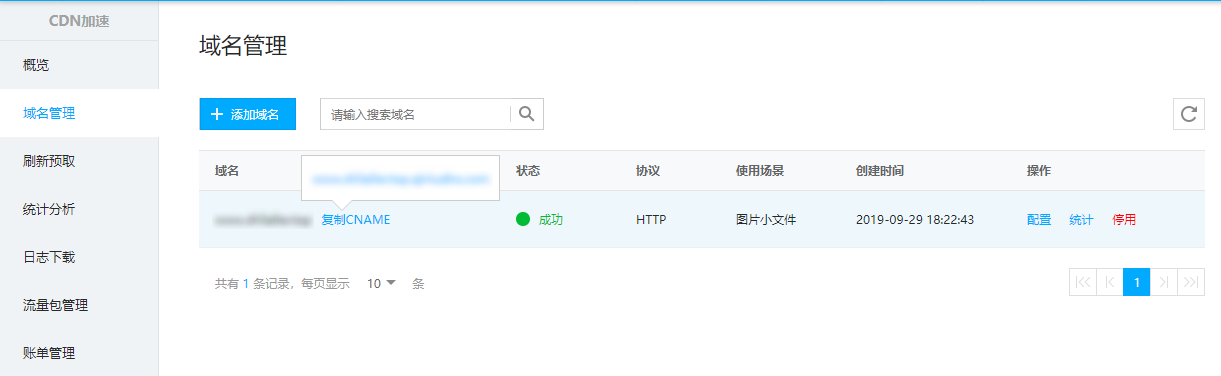
Task: Click the search magnifier icon
Action: tap(526, 114)
